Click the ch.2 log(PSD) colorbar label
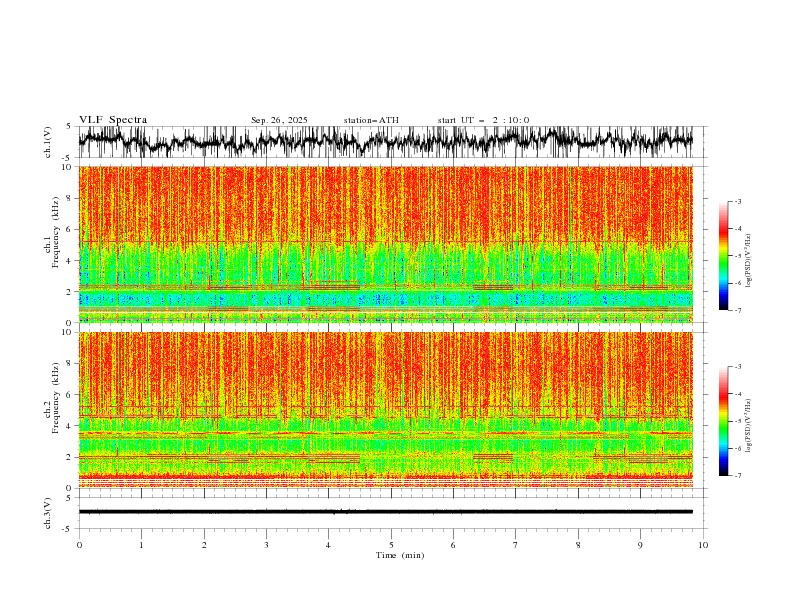The height and width of the screenshot is (612, 792). (749, 425)
